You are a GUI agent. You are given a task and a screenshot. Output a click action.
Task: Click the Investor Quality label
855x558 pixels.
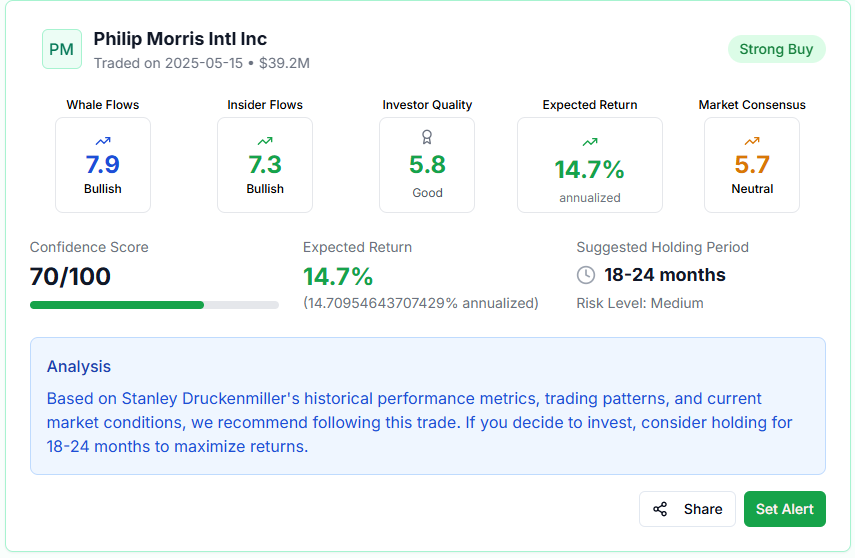coord(427,105)
